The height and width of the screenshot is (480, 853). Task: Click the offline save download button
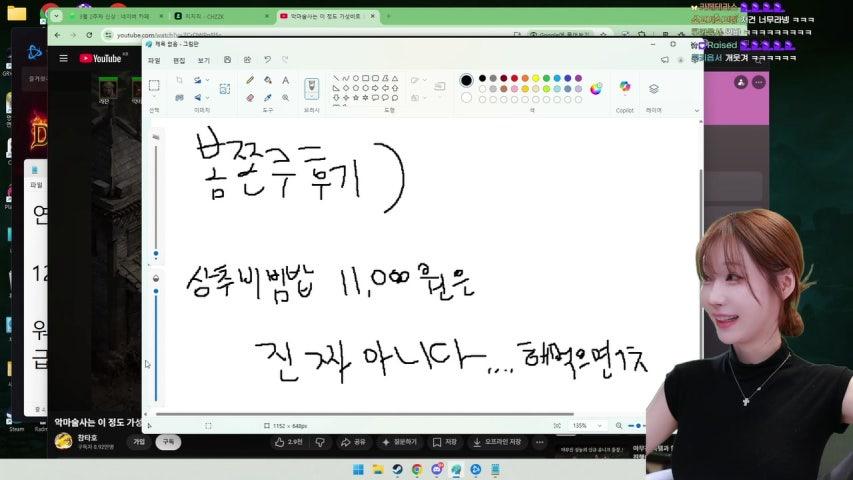click(x=497, y=442)
